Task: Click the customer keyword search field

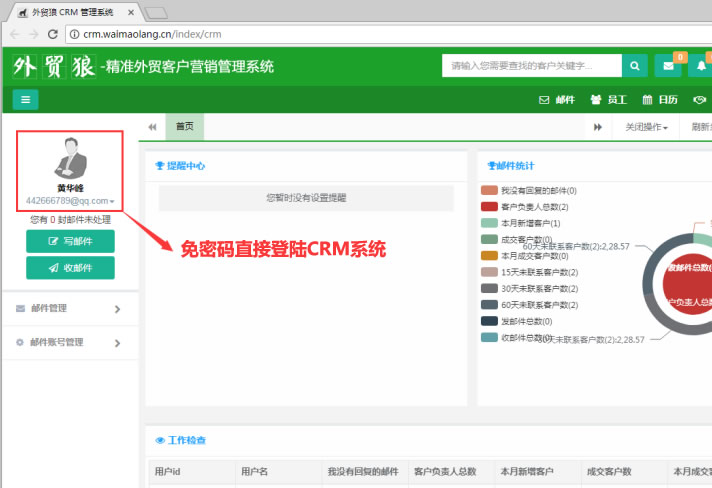Action: pyautogui.click(x=531, y=66)
